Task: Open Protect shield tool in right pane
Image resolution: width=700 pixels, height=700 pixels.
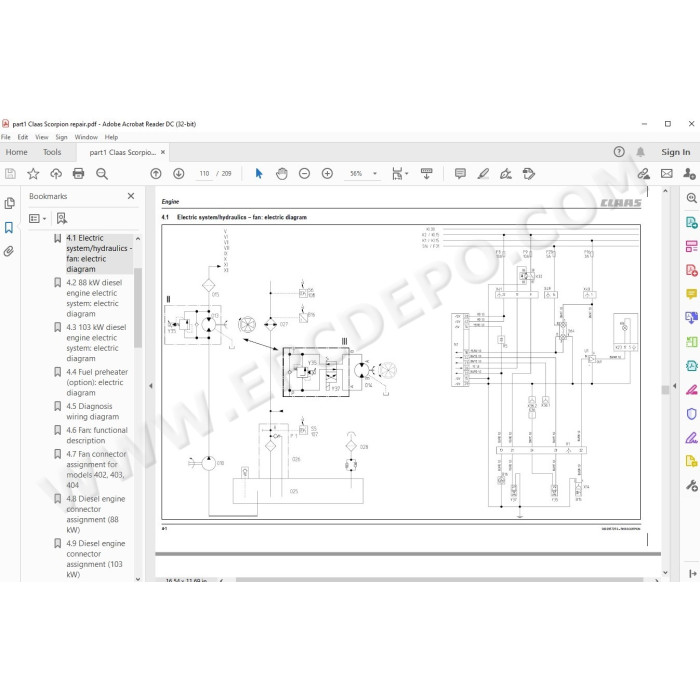Action: 691,414
